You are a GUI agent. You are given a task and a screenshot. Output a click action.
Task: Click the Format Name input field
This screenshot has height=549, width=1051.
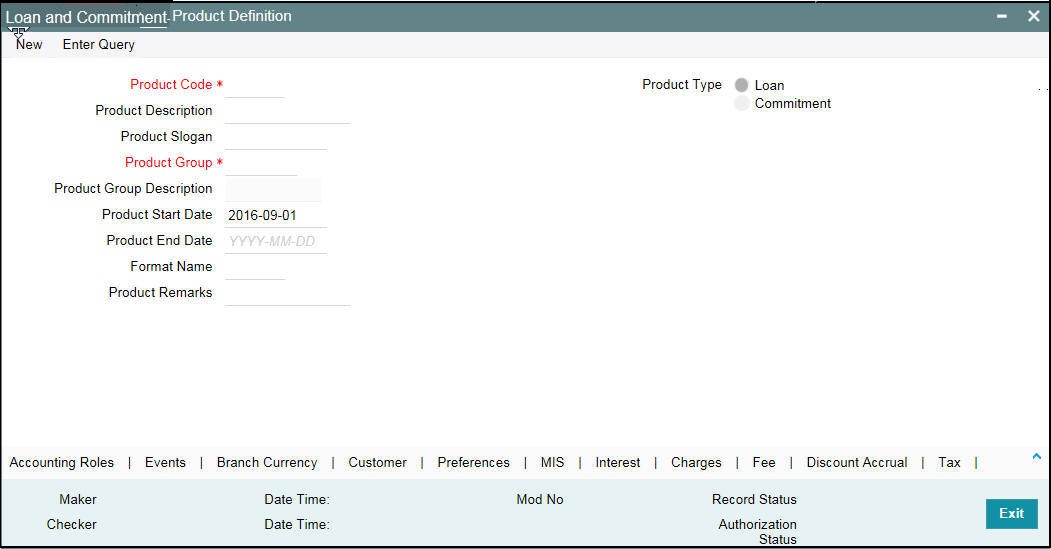tap(255, 267)
